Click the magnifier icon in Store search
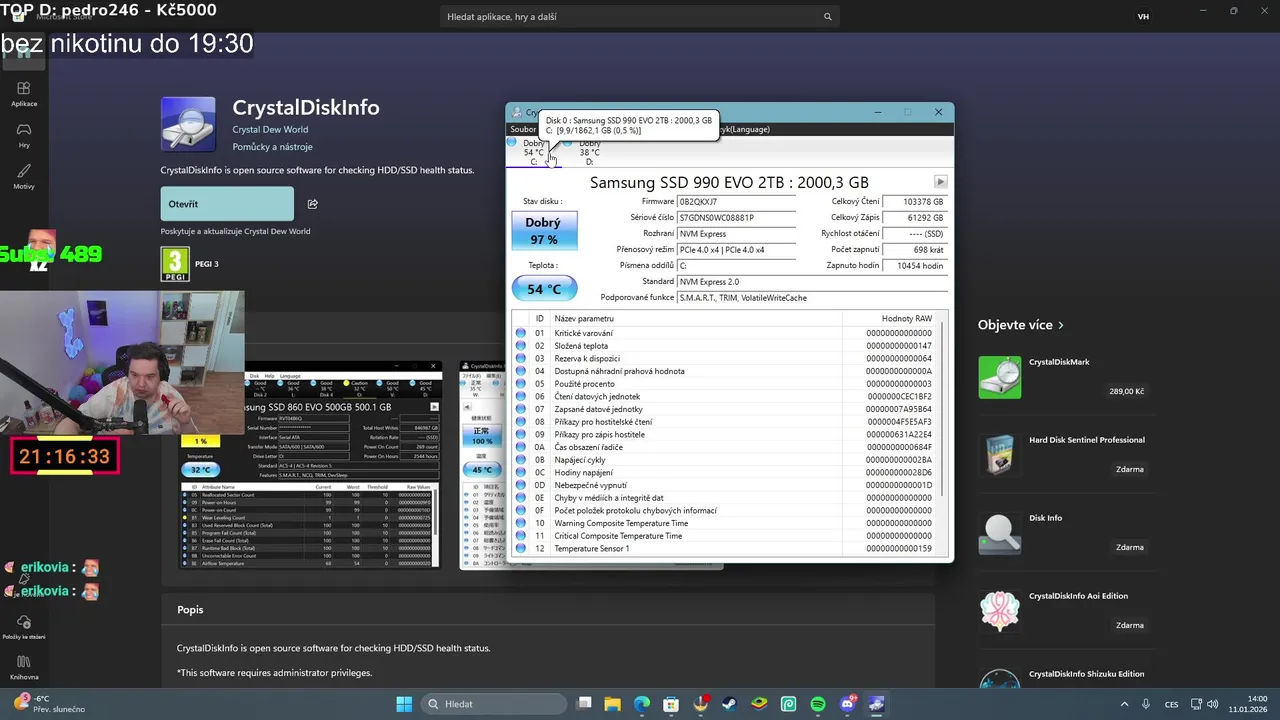 827,17
